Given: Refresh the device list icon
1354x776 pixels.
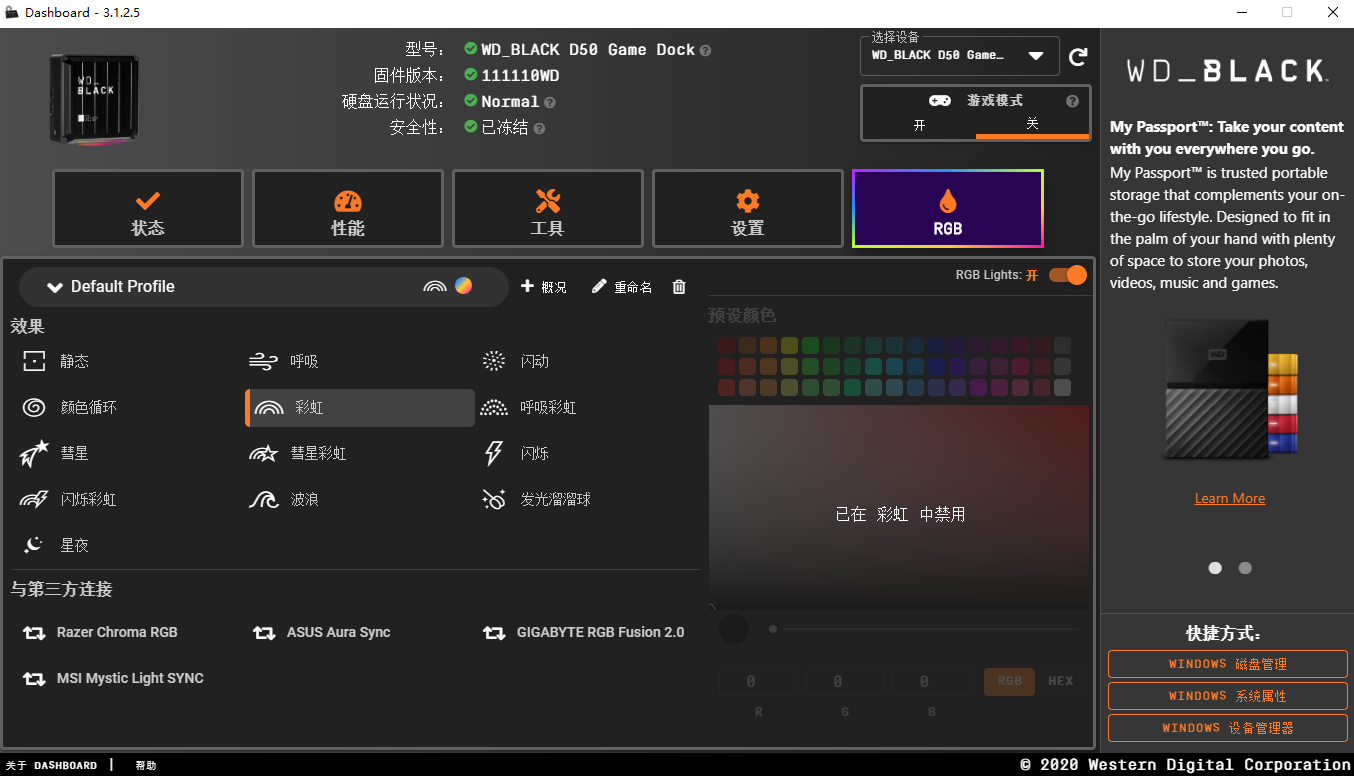Looking at the screenshot, I should click(1078, 57).
